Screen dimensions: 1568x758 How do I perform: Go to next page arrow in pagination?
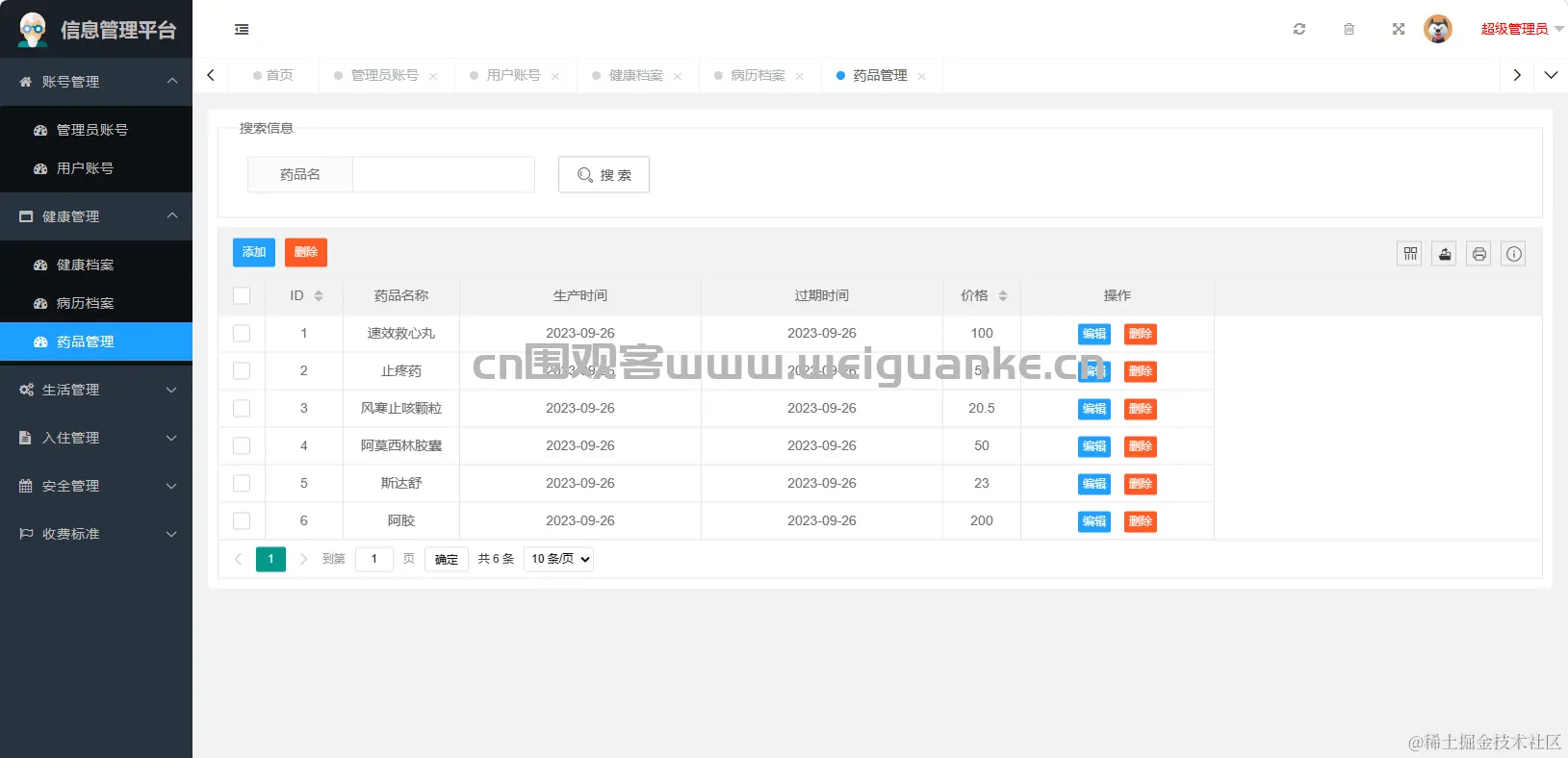click(x=303, y=559)
